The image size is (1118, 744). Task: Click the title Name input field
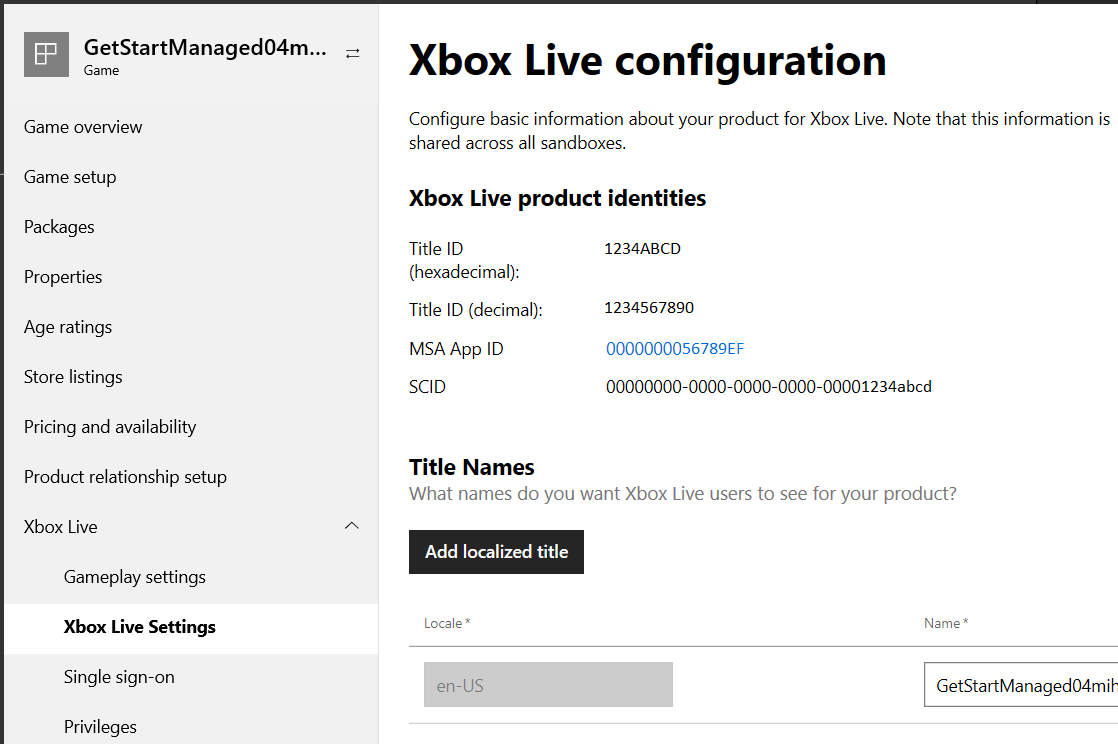[1021, 685]
